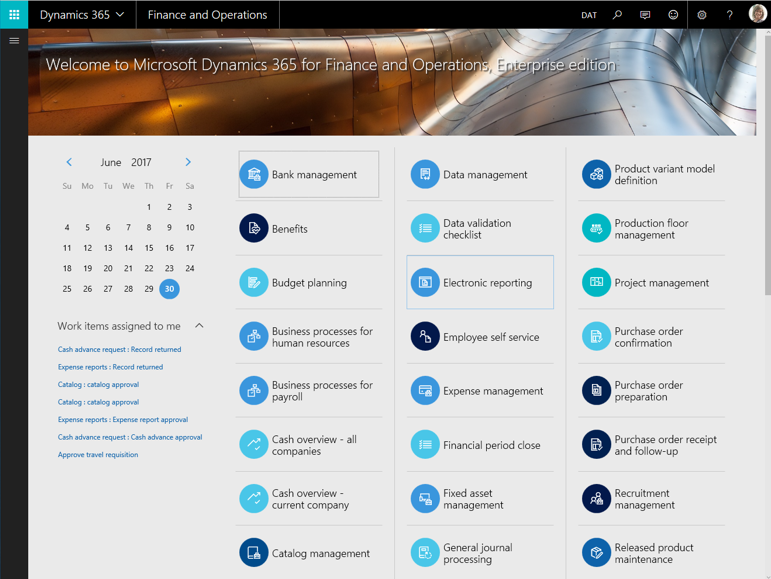Select June 30 in the calendar
Image resolution: width=771 pixels, height=579 pixels.
pyautogui.click(x=169, y=289)
